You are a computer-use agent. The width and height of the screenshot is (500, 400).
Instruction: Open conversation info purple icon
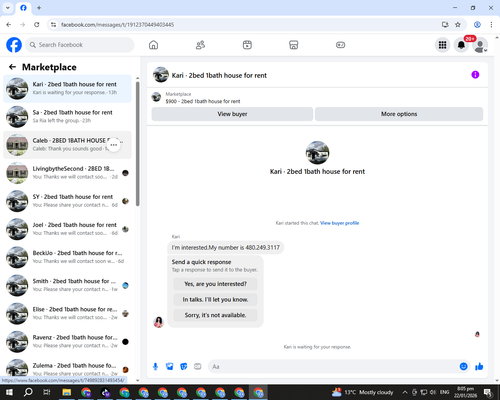pos(475,75)
